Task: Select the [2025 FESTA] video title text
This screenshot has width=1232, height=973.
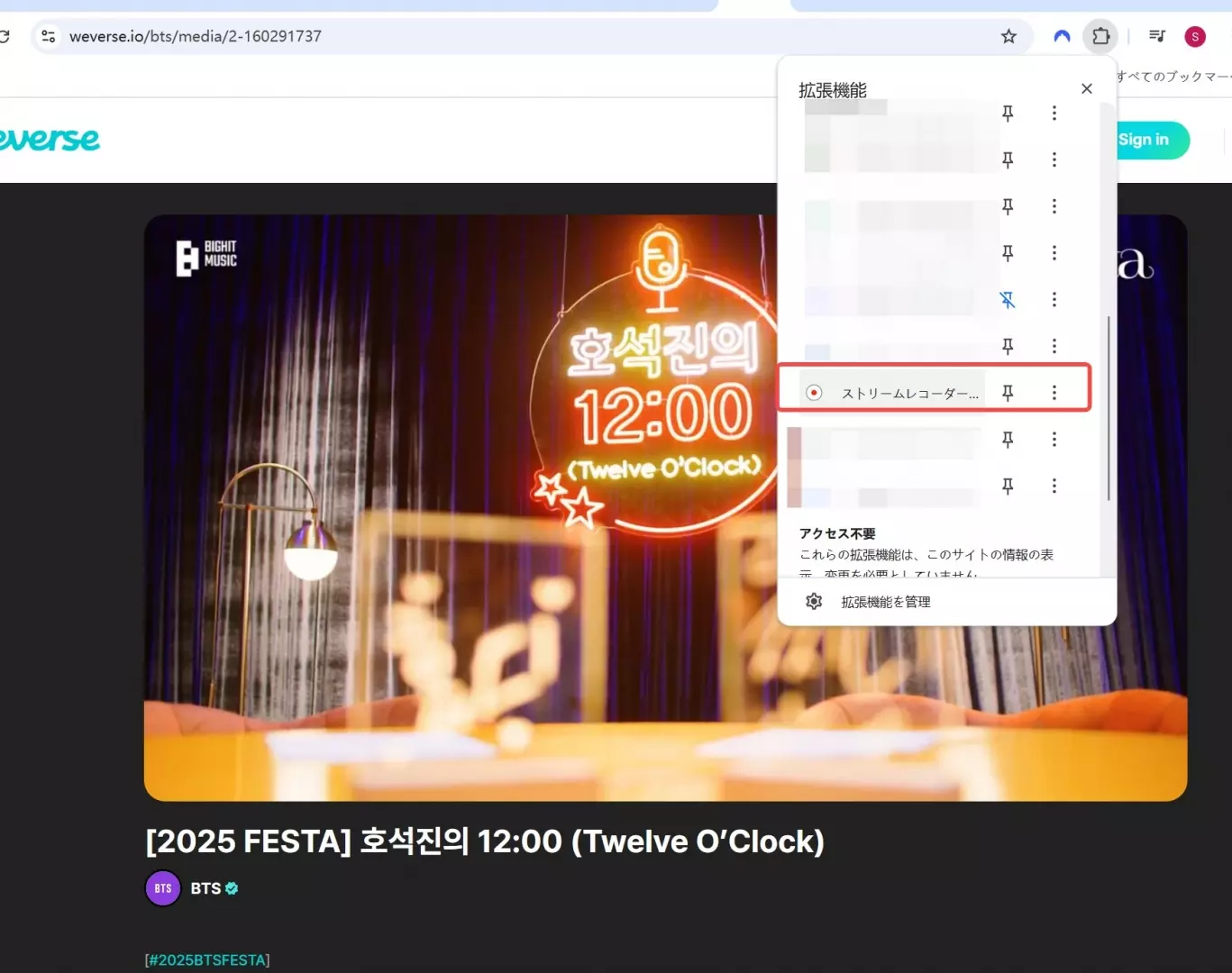Action: pos(485,841)
